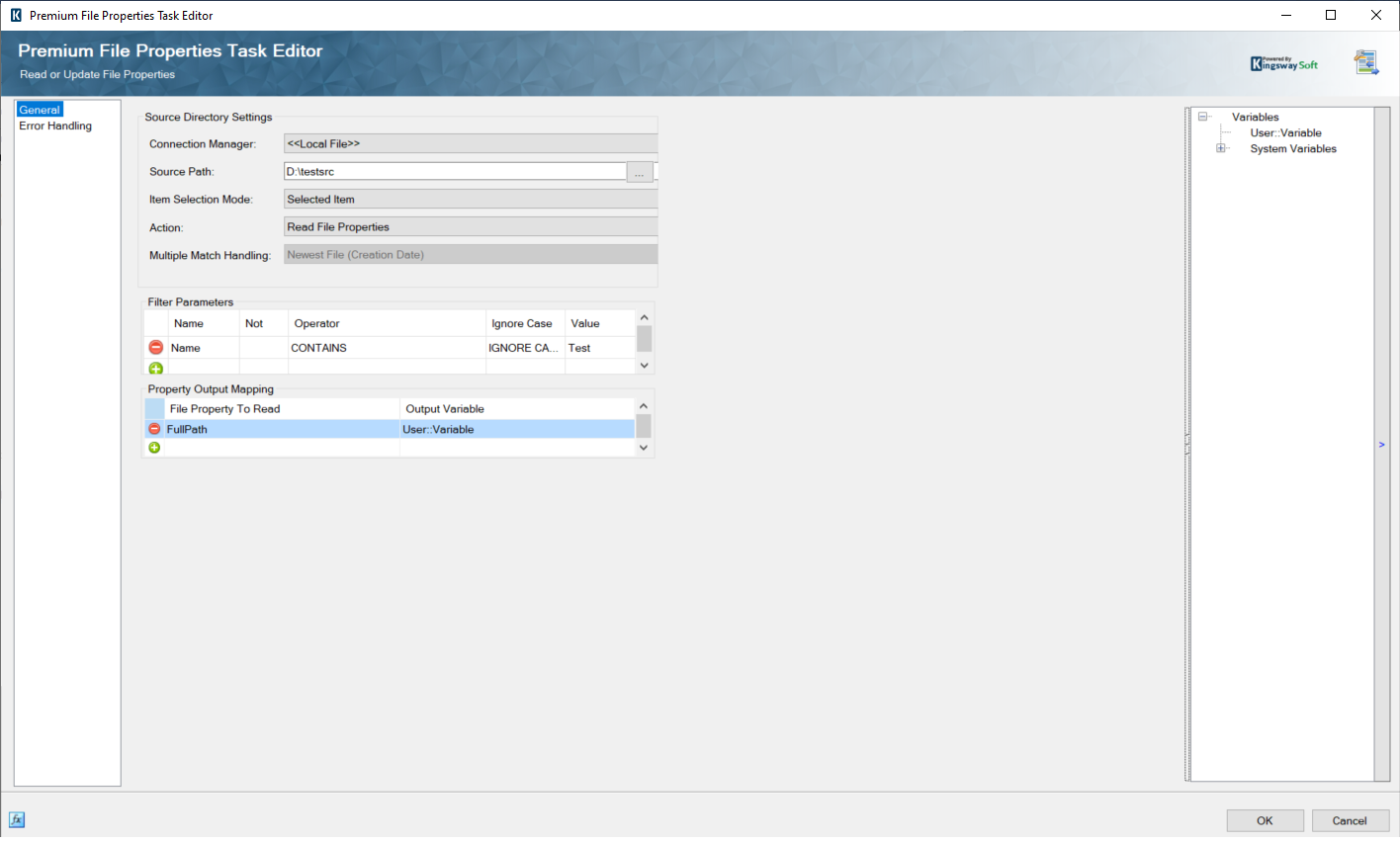Click the Source Path input field
Screen dimensions: 1400x843
coord(455,171)
